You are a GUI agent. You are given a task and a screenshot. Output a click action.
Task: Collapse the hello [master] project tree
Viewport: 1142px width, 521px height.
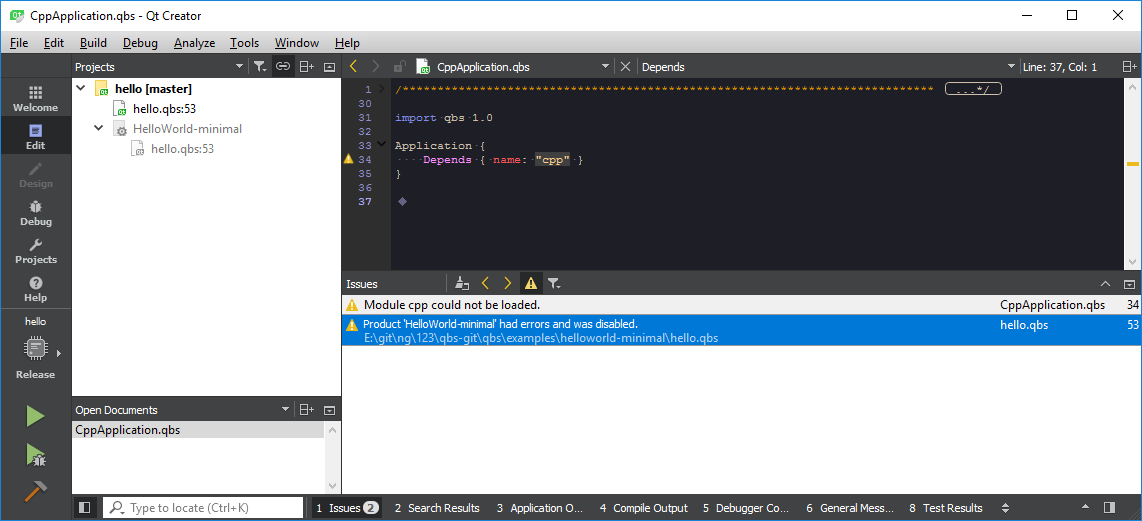pos(81,88)
